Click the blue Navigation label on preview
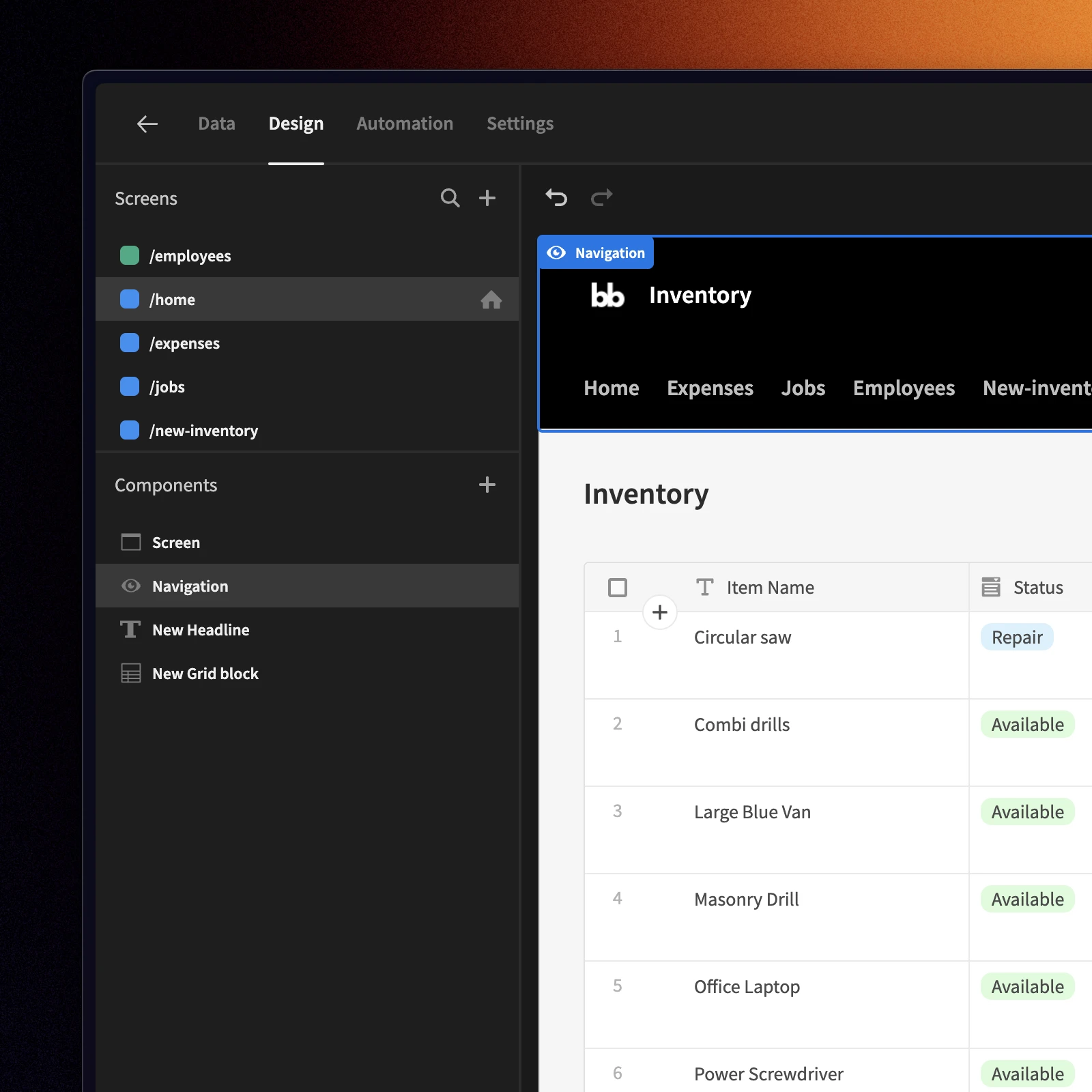 596,253
